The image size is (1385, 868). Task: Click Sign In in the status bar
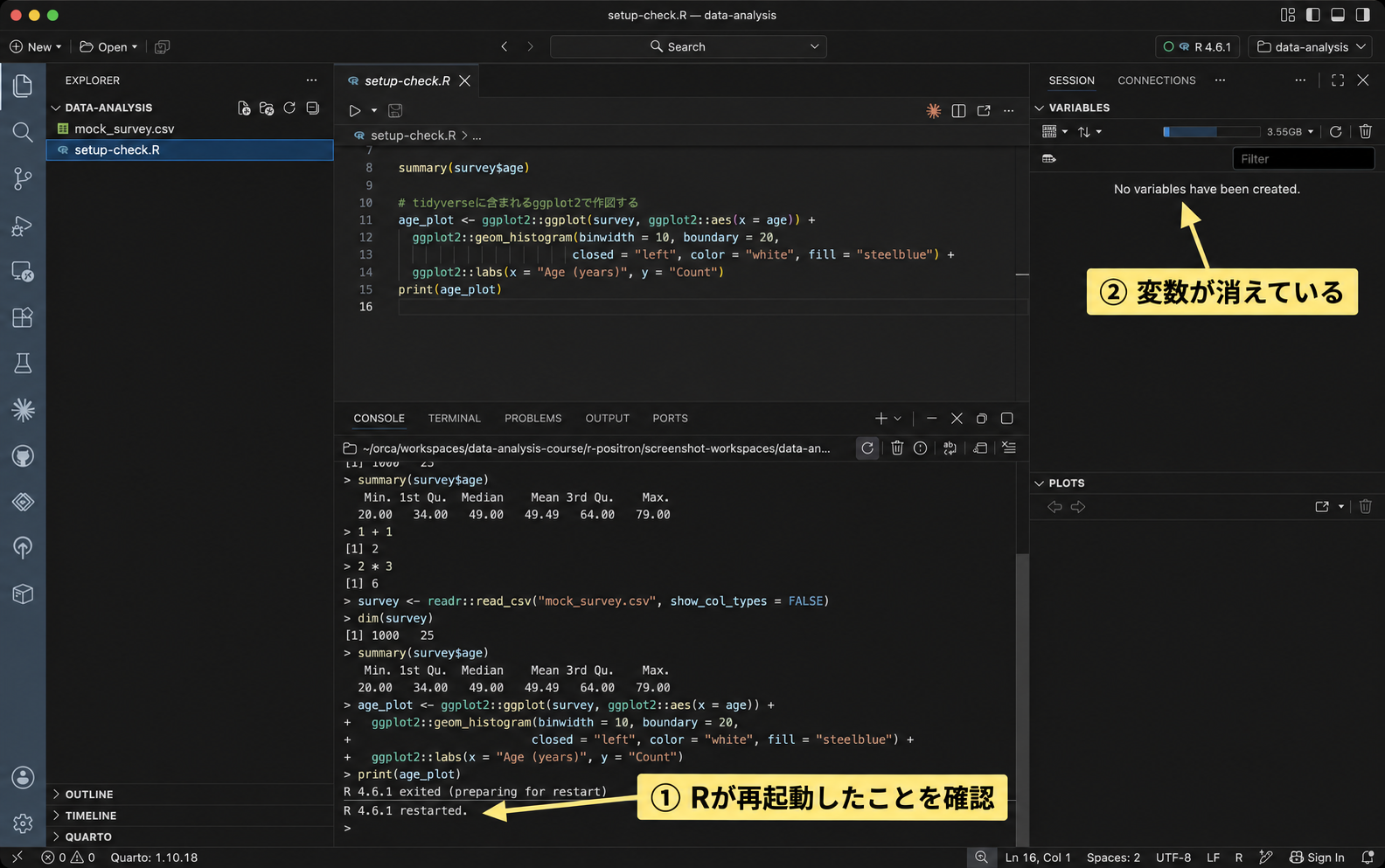coord(1317,858)
